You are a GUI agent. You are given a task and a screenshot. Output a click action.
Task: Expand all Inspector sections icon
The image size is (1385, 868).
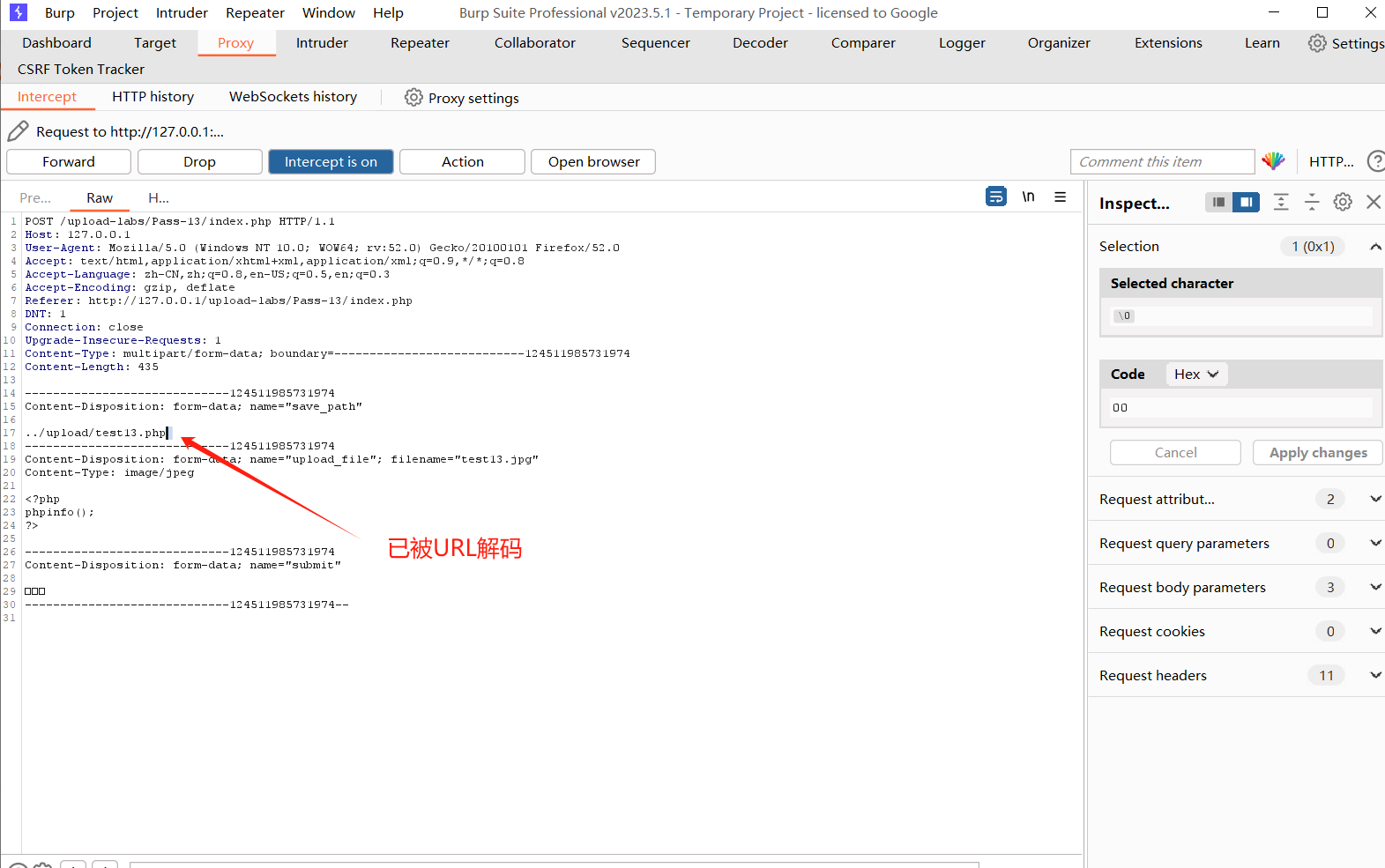[1281, 202]
